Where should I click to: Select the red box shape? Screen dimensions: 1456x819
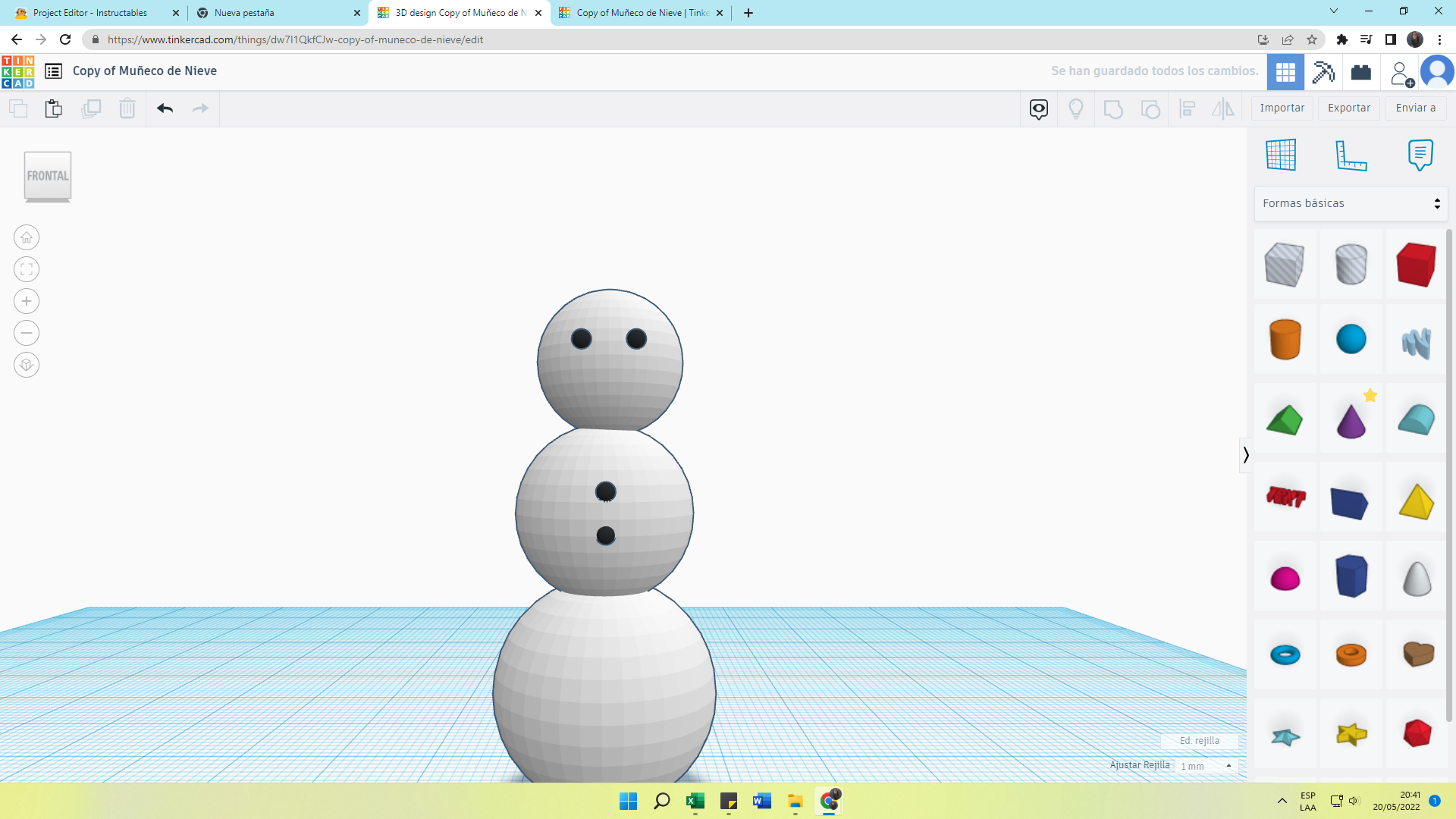pyautogui.click(x=1415, y=264)
